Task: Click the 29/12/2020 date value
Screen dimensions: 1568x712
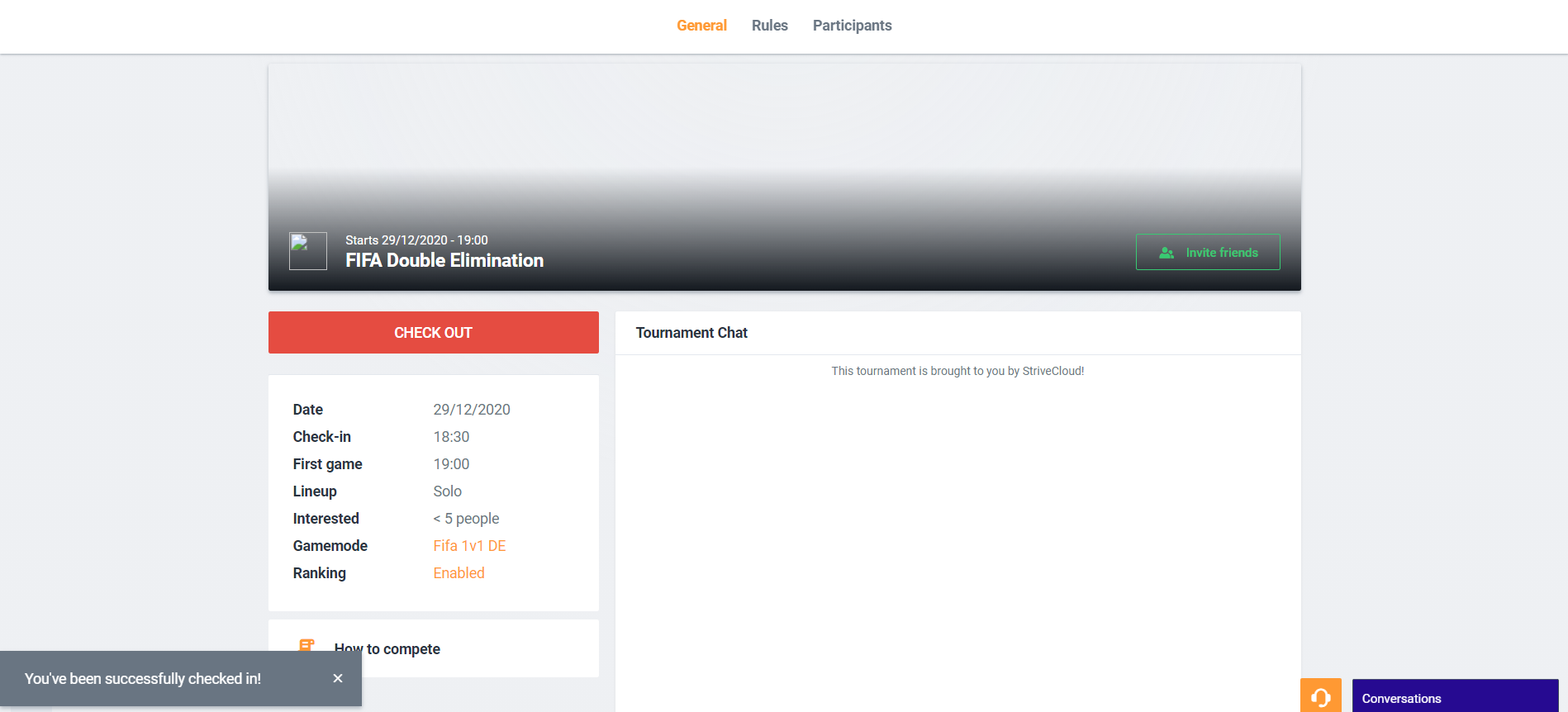Action: [472, 410]
